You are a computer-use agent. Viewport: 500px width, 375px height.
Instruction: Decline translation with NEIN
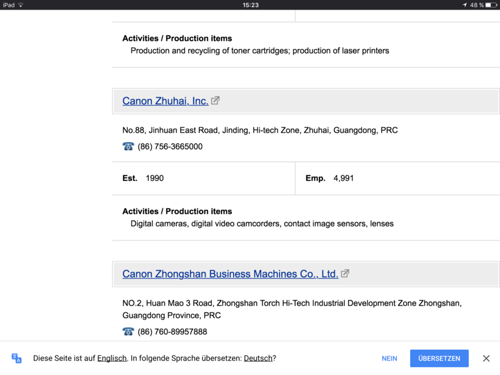point(389,359)
